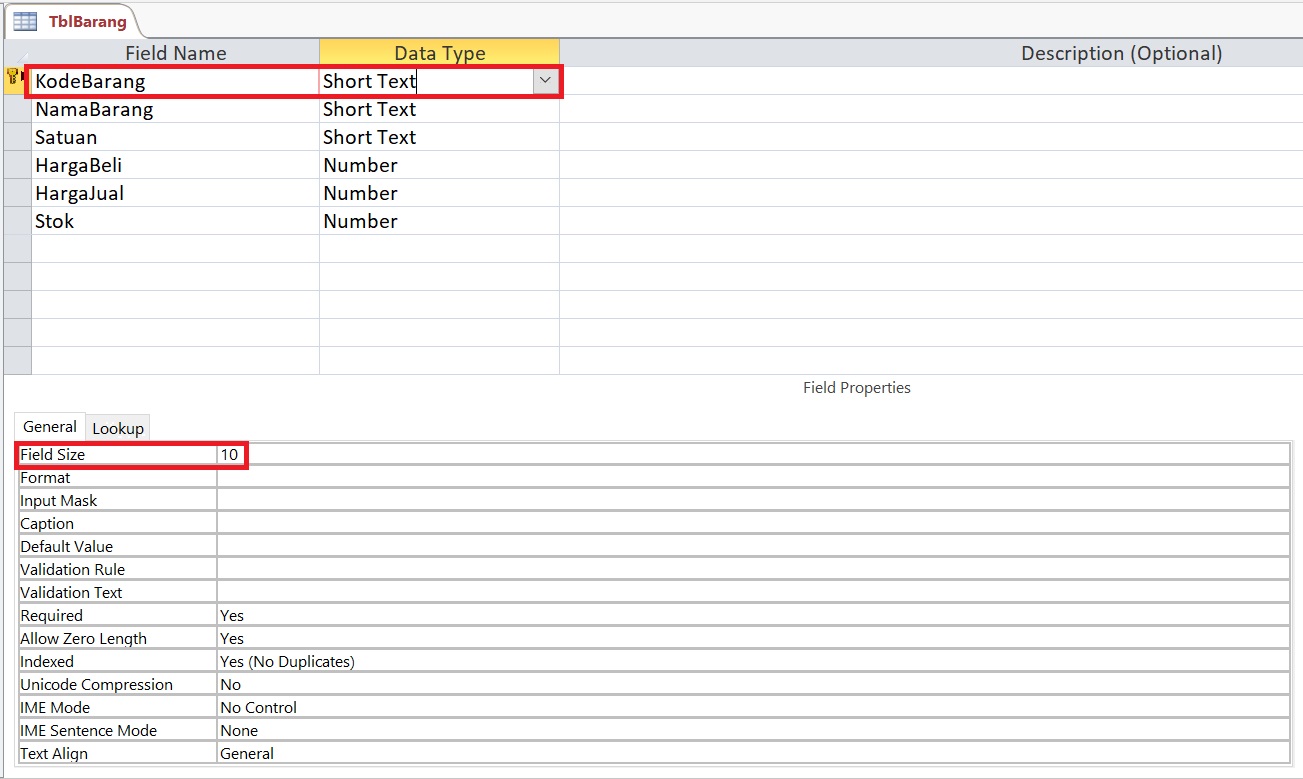
Task: Click the row selector for the Stok field
Action: tap(16, 221)
